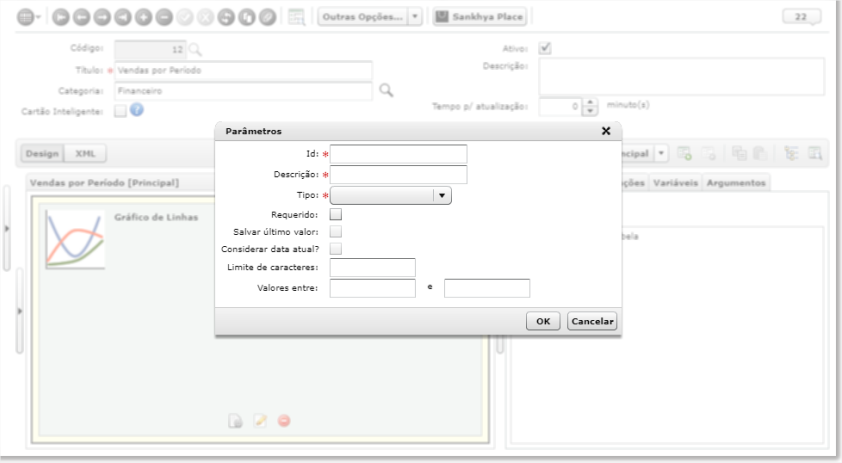Viewport: 842px width, 463px height.
Task: Click the cancel X toolbar icon
Action: pyautogui.click(x=205, y=17)
